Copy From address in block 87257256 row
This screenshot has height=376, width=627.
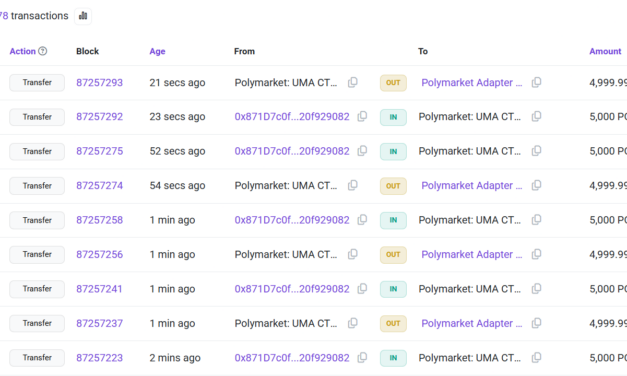coord(353,254)
